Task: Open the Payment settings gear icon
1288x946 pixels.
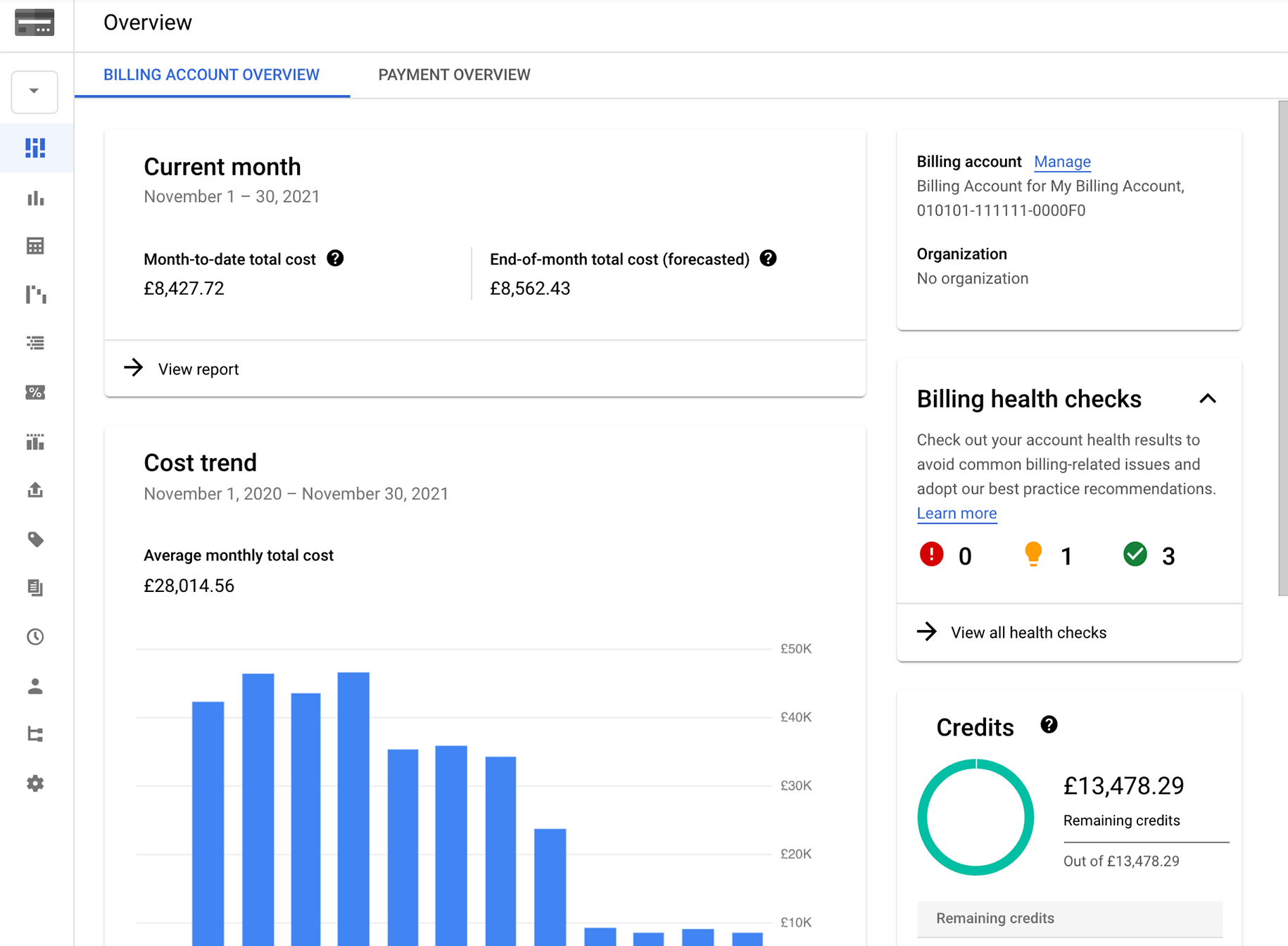Action: (35, 783)
